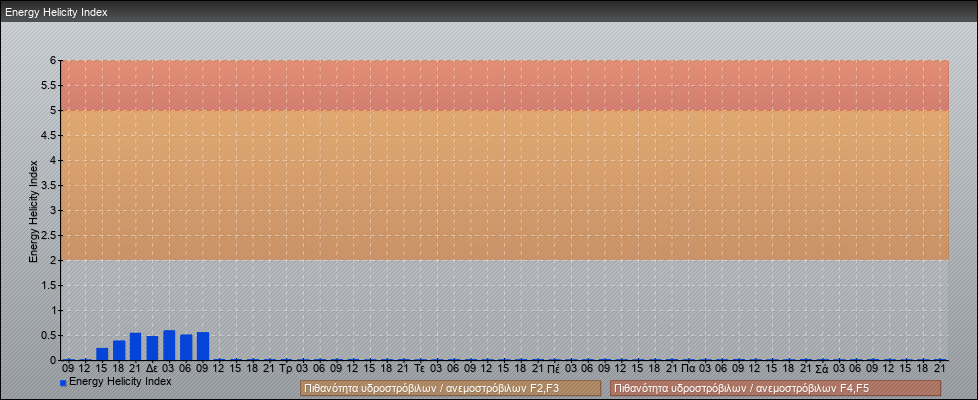This screenshot has width=978, height=400.
Task: Click the red F4,F5 probability legend box
Action: [775, 388]
